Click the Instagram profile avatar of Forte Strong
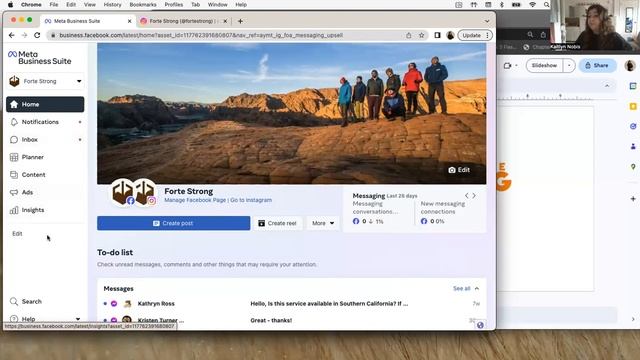 click(145, 192)
